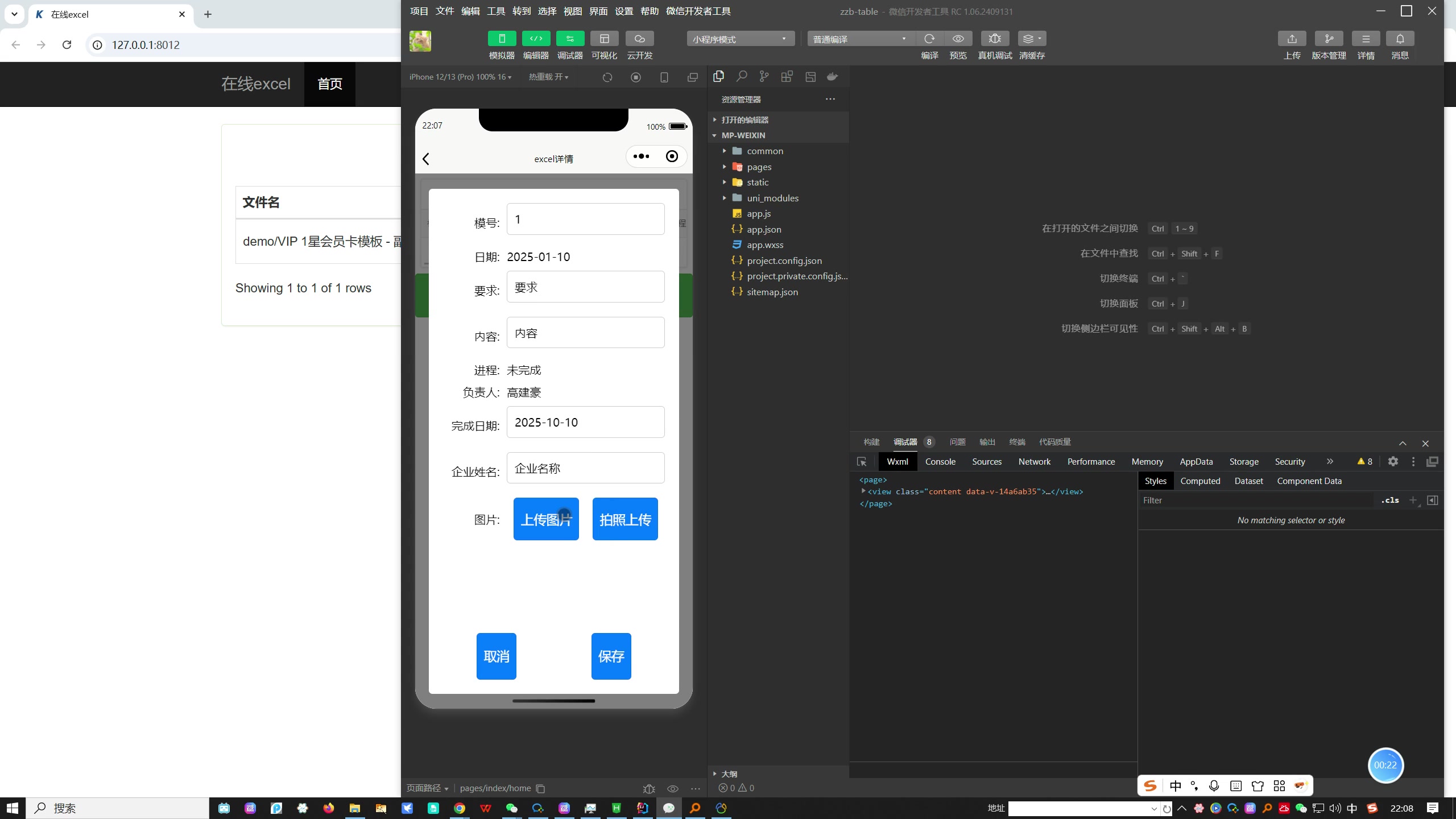Click the simulator phone device icon

664,77
